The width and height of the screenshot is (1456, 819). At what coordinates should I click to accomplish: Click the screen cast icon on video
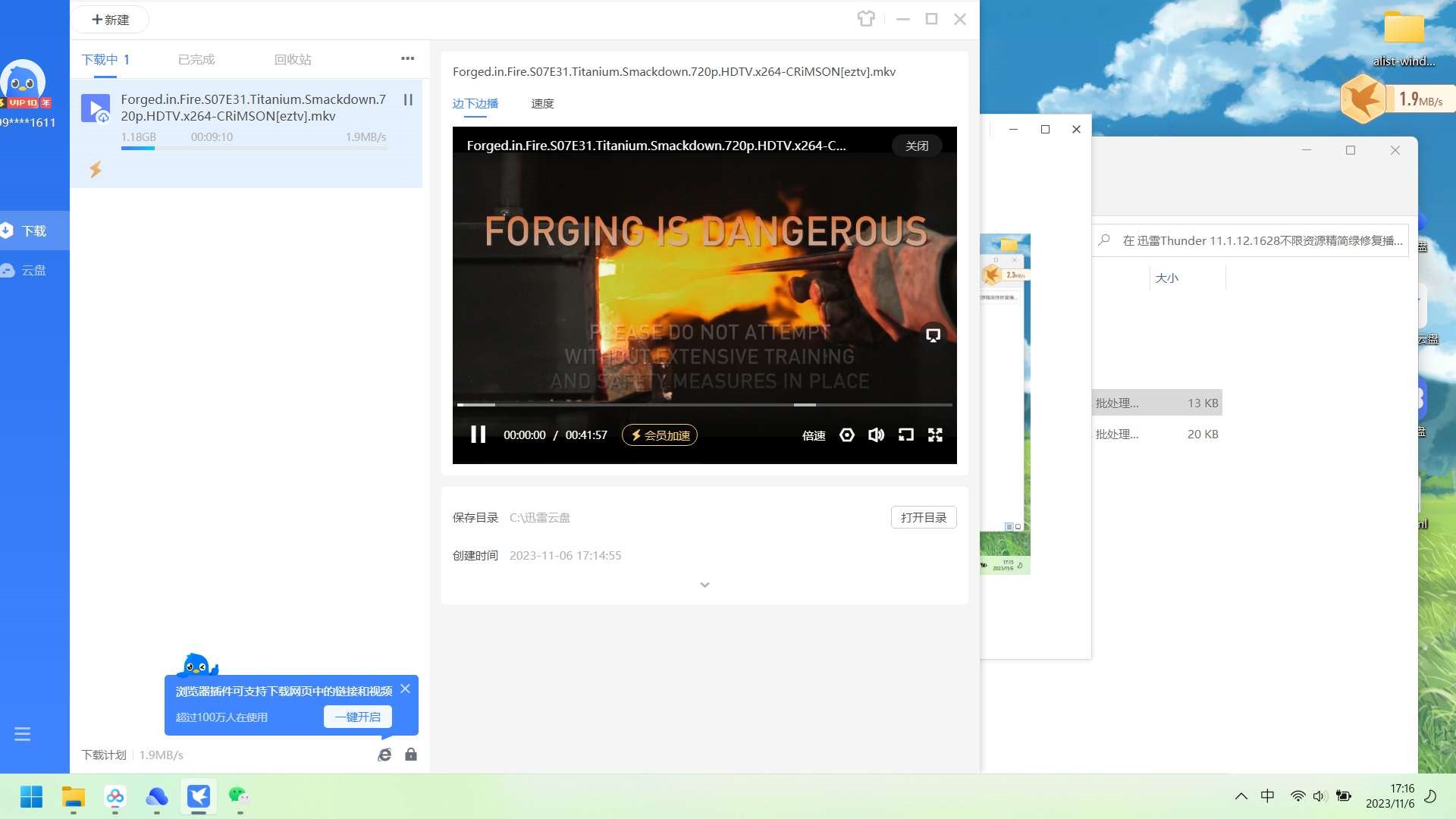(933, 335)
